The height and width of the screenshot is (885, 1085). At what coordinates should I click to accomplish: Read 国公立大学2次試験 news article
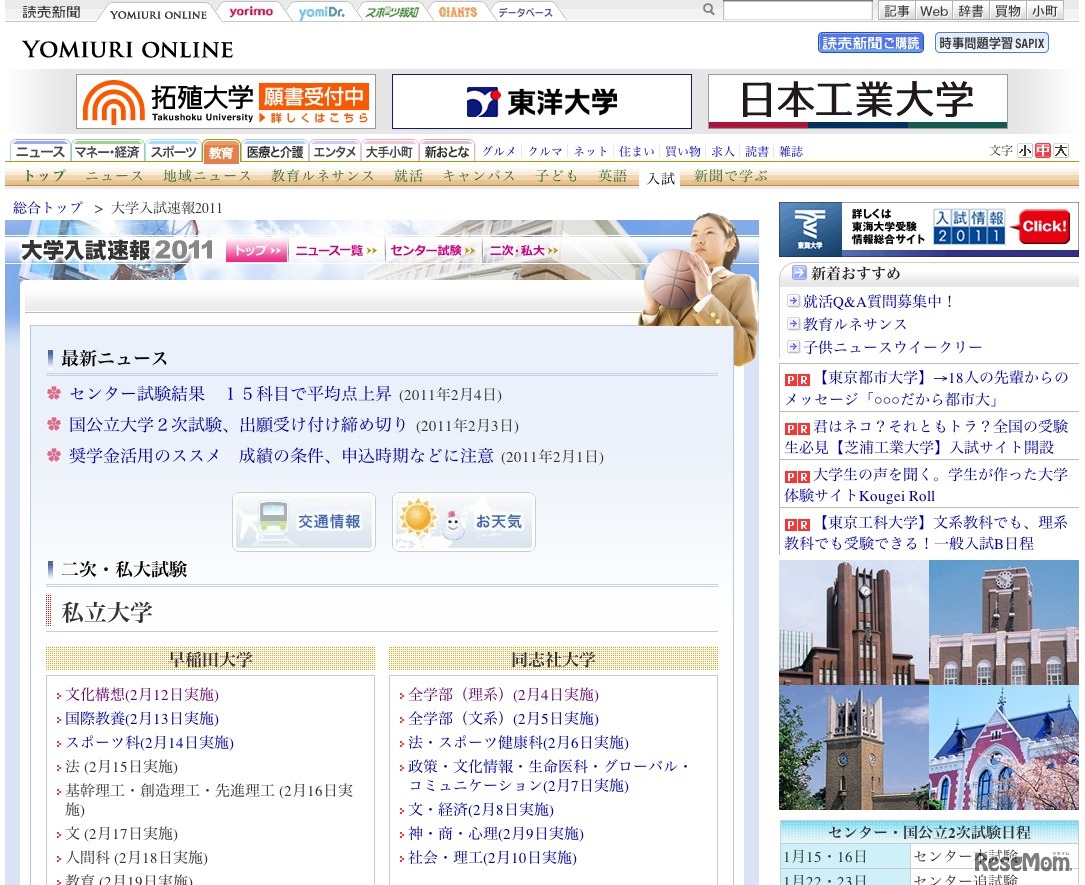pos(237,425)
